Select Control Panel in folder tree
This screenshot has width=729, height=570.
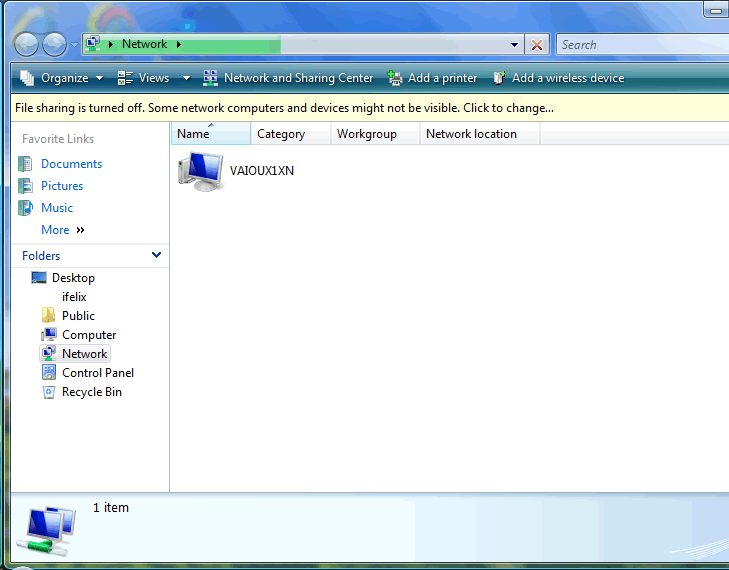(97, 373)
